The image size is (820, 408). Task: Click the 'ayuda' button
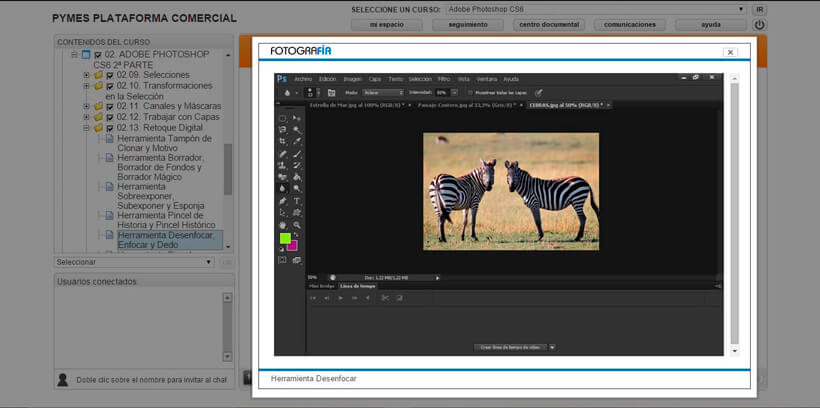tap(711, 25)
